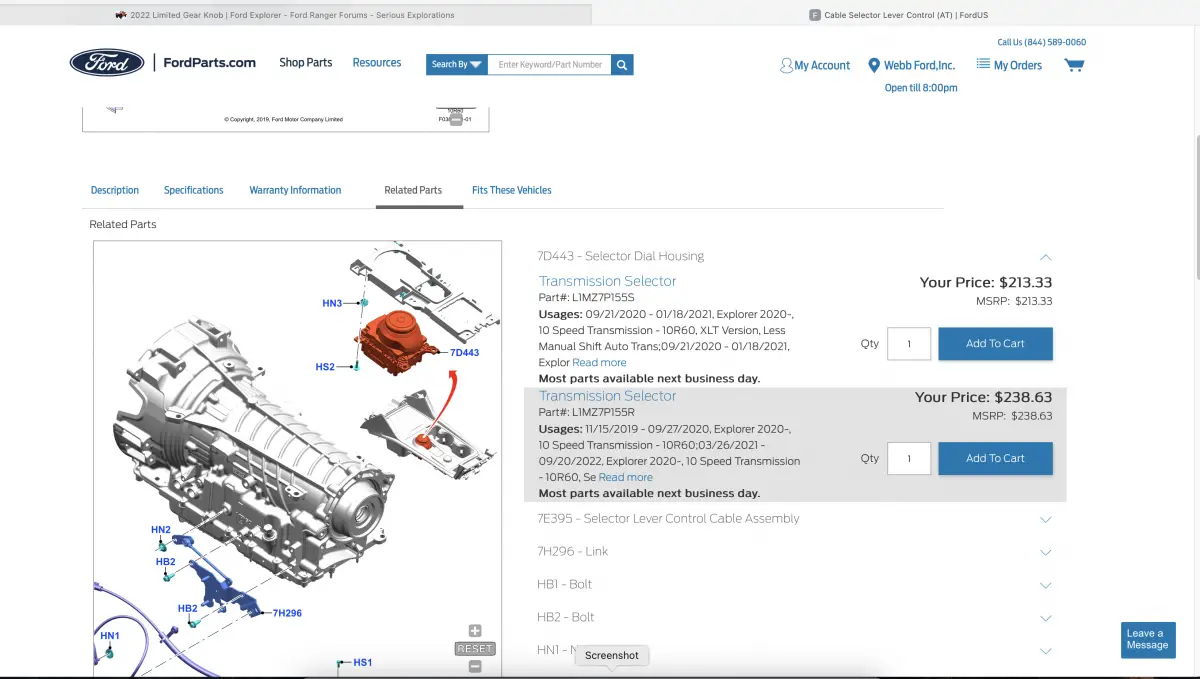Click the HB2 callout beside the 7H296 label

point(188,608)
